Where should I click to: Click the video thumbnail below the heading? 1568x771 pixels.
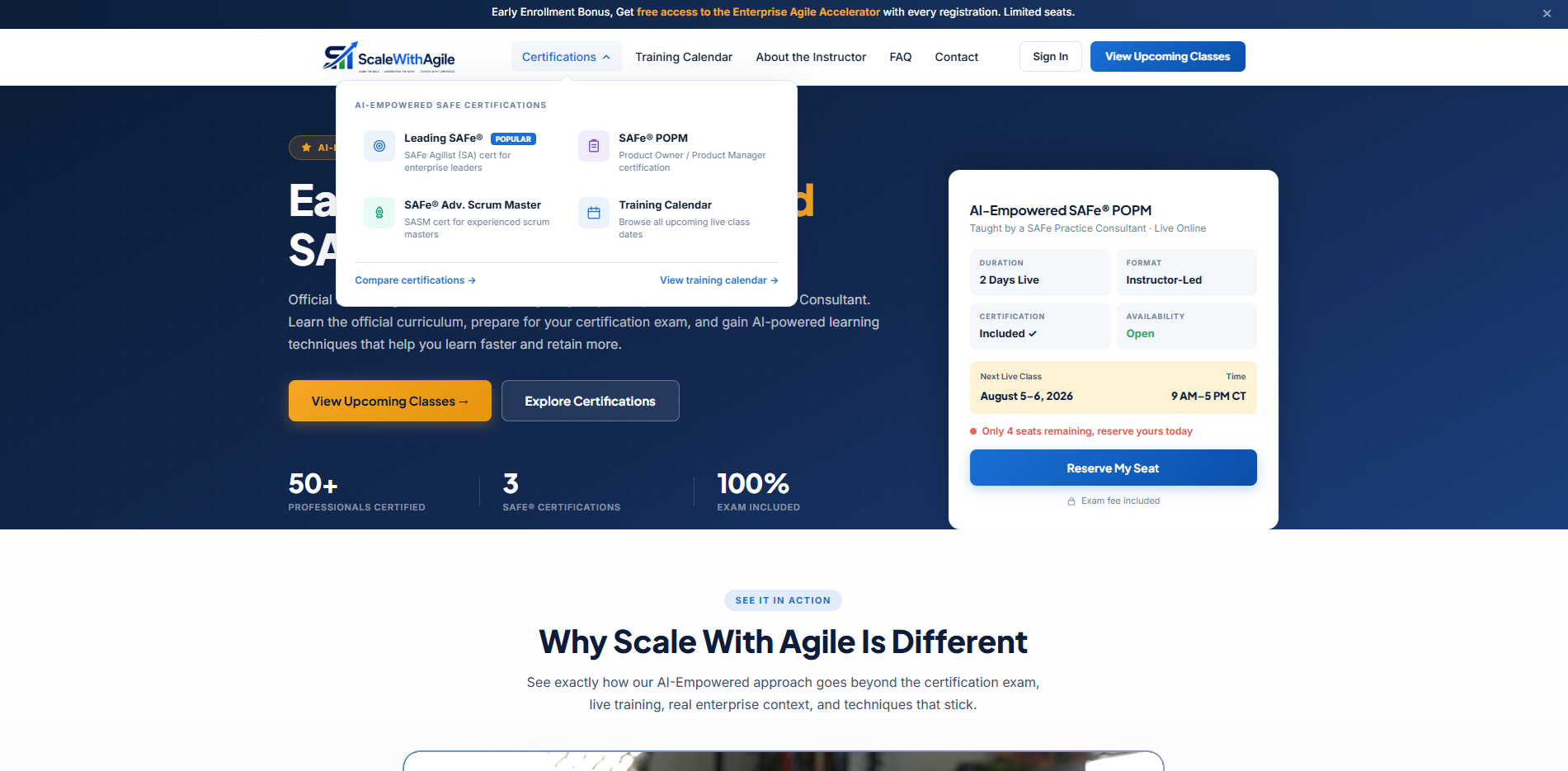click(783, 761)
